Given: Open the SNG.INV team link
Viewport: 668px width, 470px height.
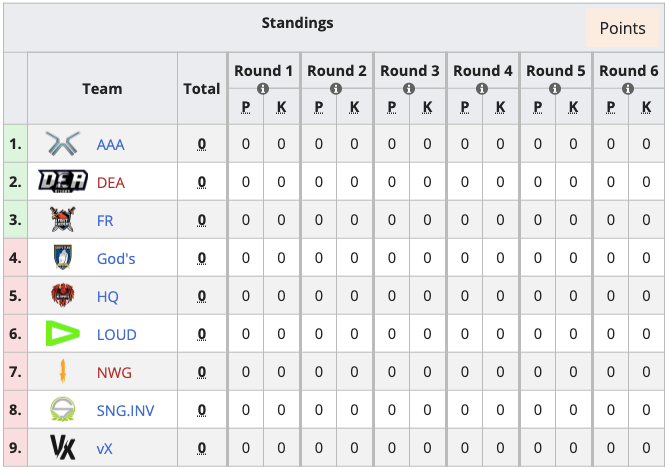Looking at the screenshot, I should pos(125,411).
